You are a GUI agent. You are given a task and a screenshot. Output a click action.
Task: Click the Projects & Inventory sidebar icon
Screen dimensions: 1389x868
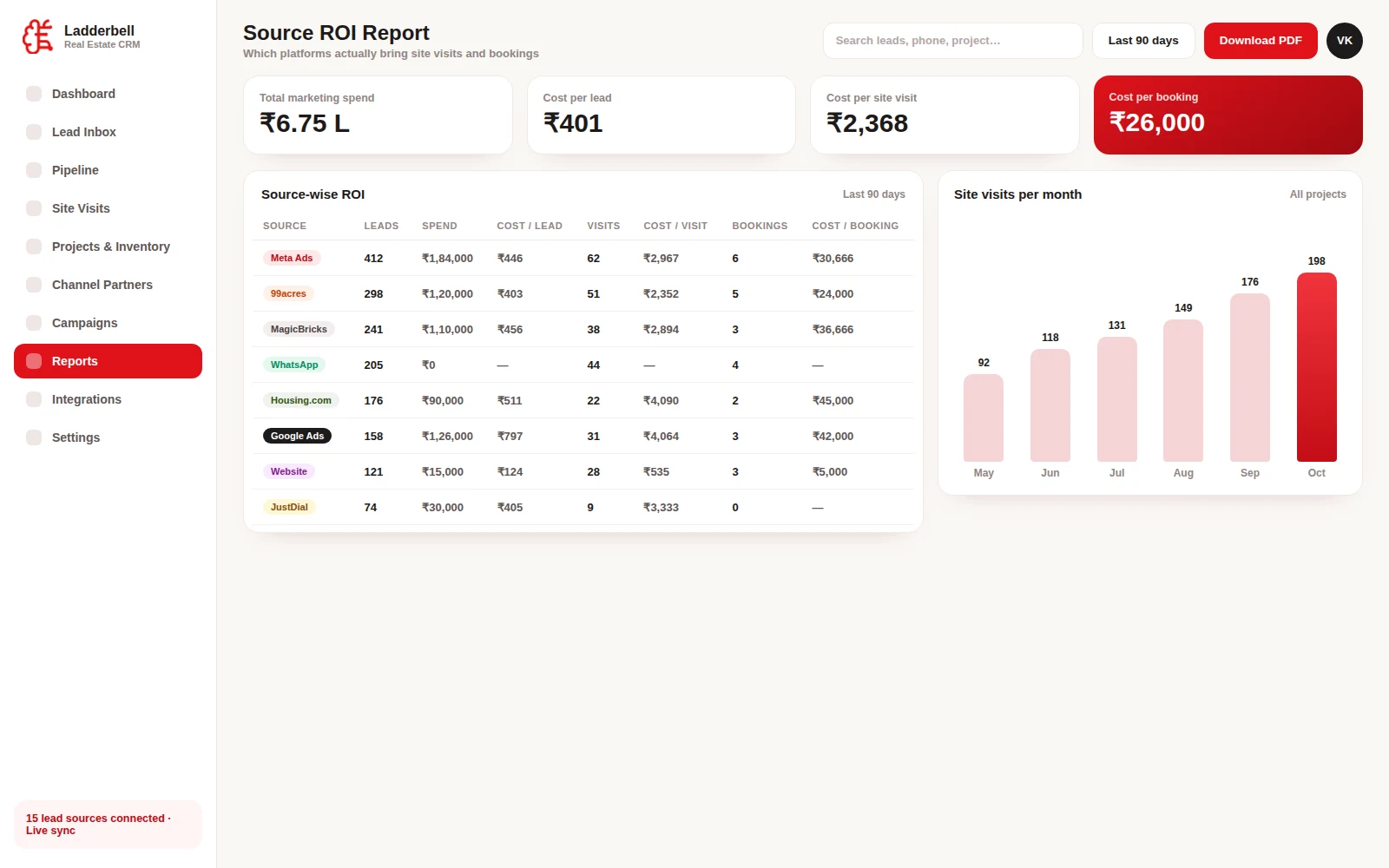(x=34, y=247)
